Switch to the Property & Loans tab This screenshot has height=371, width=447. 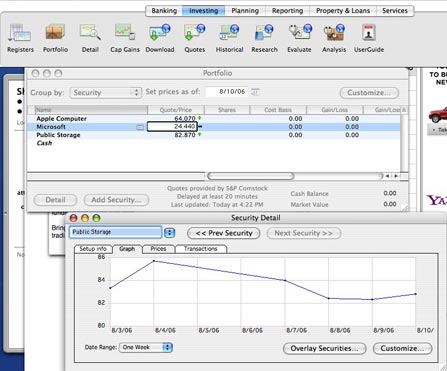[343, 11]
